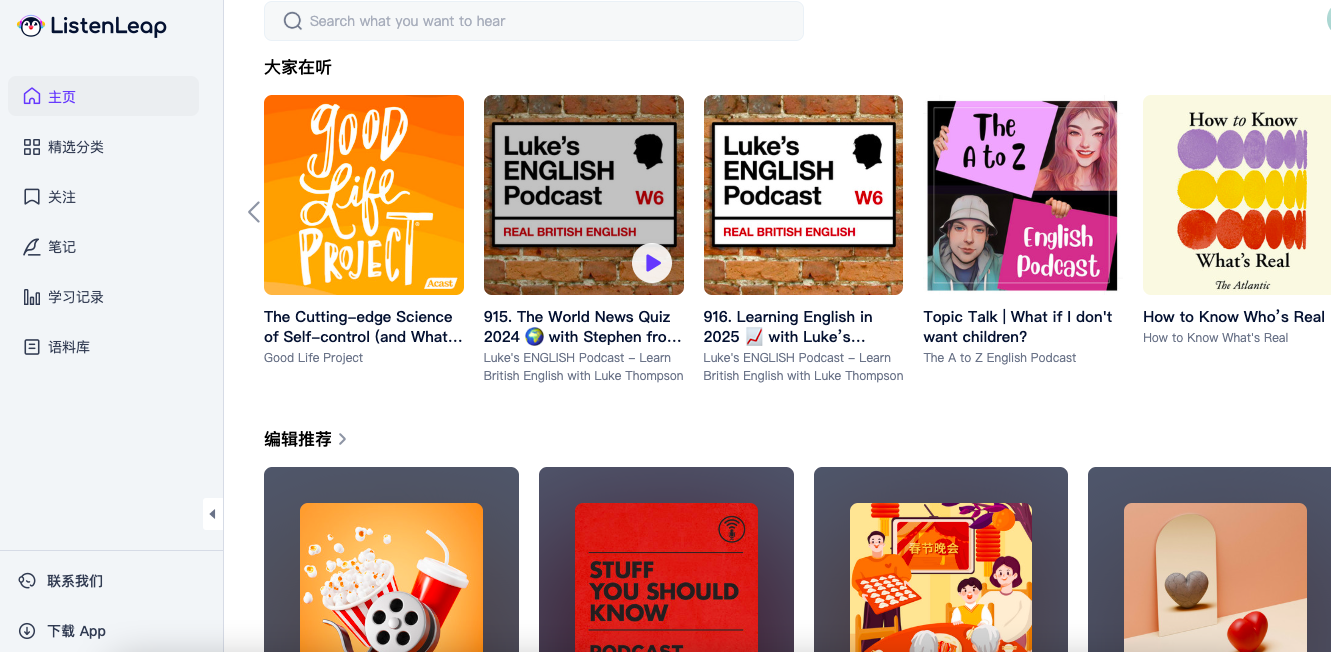Open the 关注 bookmark icon

click(32, 197)
